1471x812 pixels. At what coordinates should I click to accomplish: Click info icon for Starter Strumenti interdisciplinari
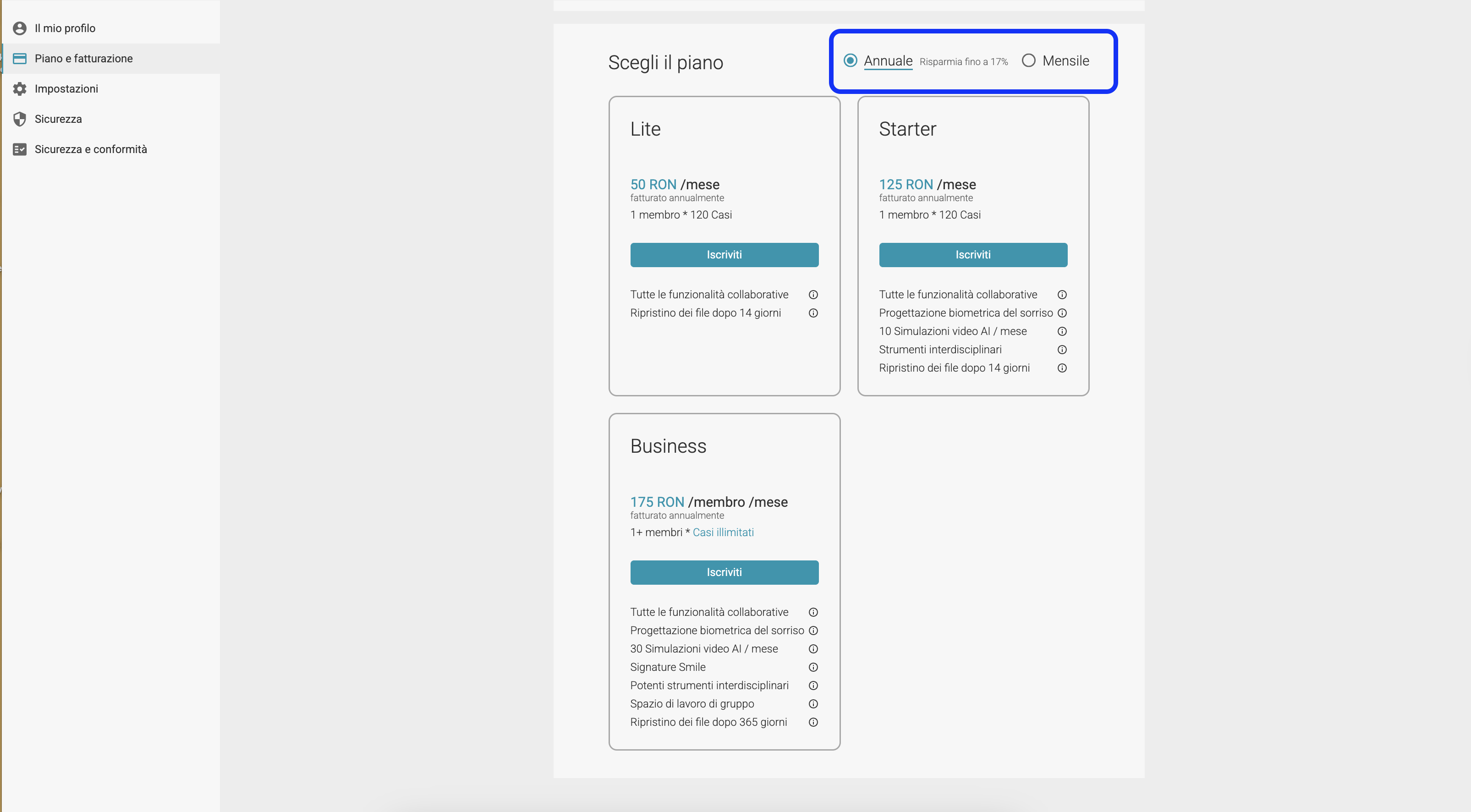(1062, 350)
